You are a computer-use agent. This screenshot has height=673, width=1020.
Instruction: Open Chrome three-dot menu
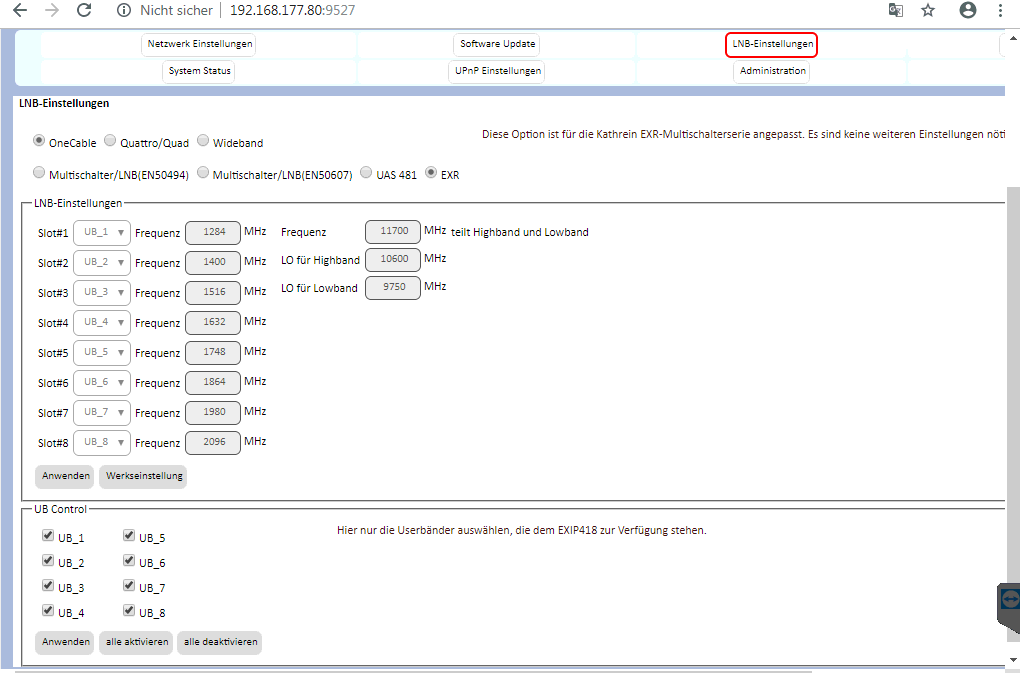click(1000, 10)
